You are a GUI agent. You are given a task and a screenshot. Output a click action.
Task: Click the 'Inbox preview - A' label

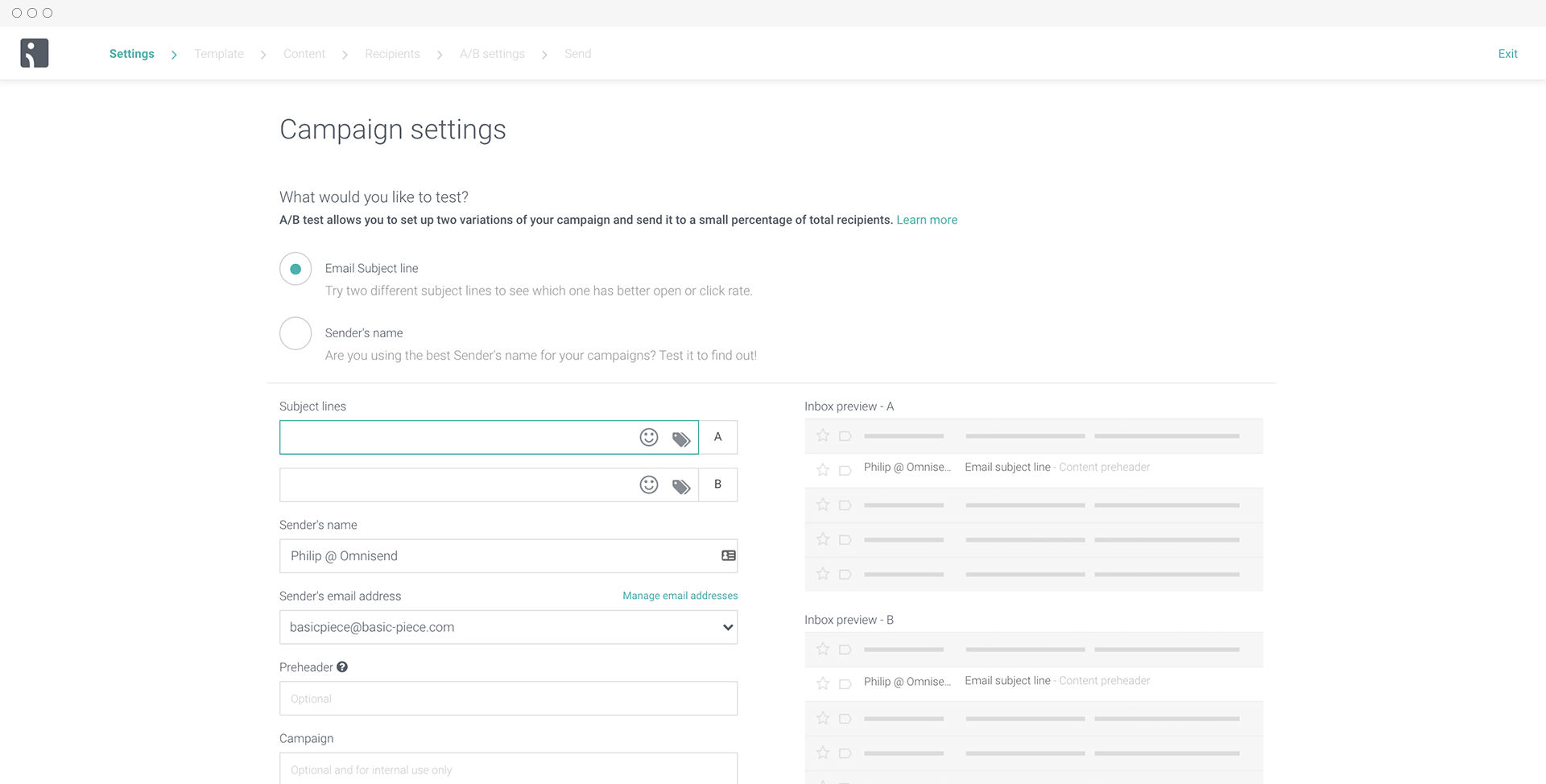849,406
